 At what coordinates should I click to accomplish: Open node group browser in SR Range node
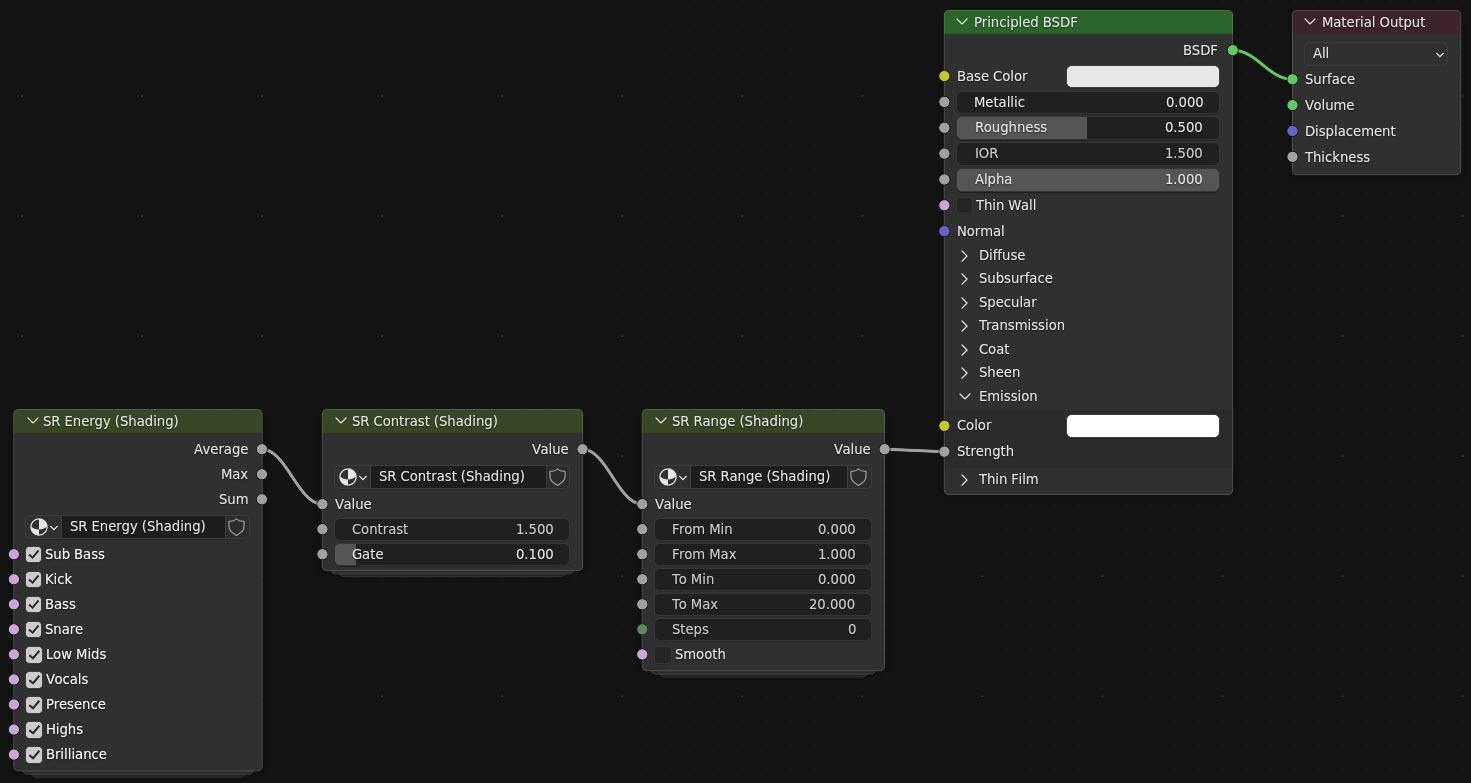pos(672,477)
